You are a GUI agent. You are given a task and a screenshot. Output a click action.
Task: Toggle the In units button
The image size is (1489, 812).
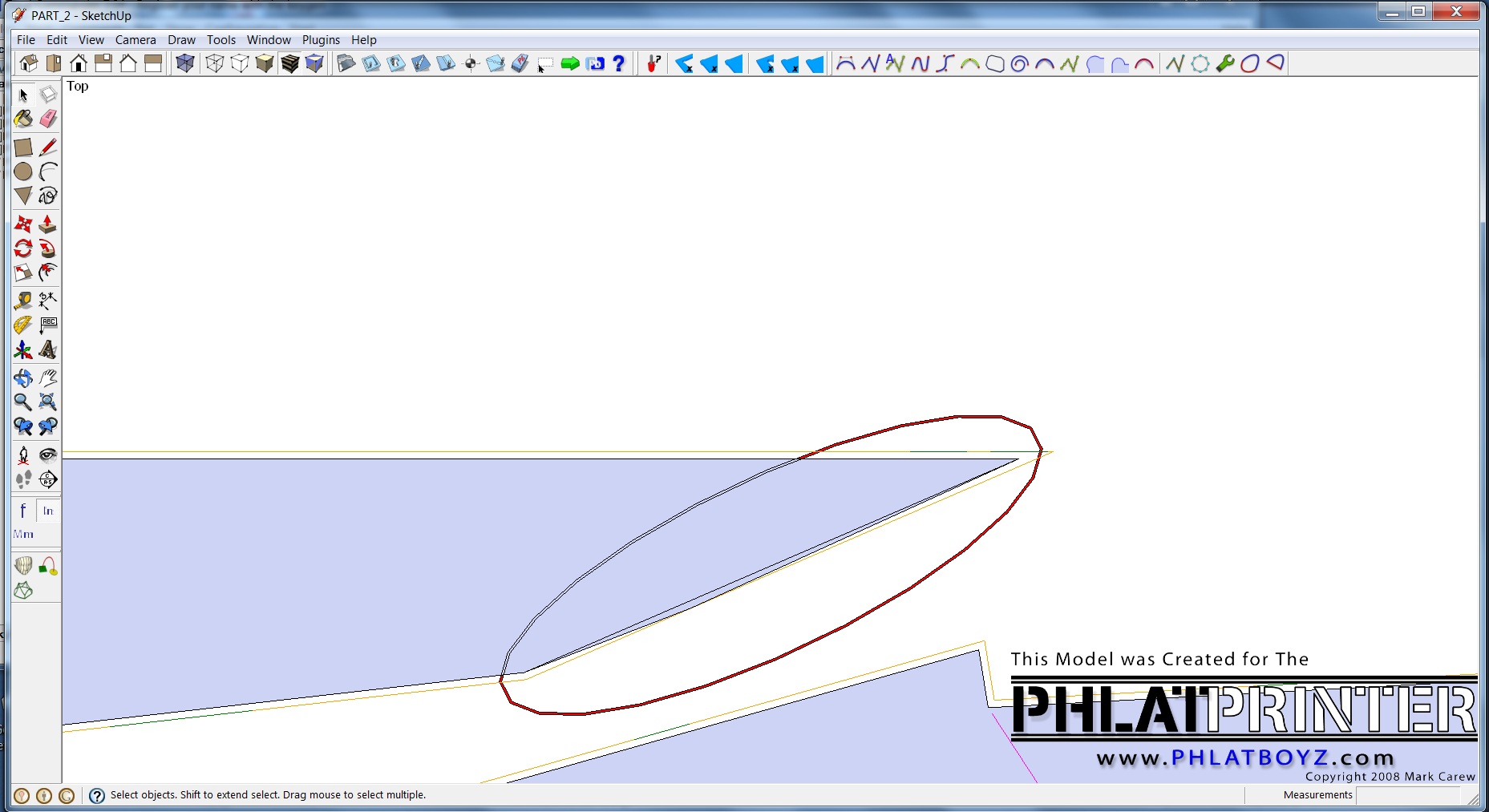(48, 511)
